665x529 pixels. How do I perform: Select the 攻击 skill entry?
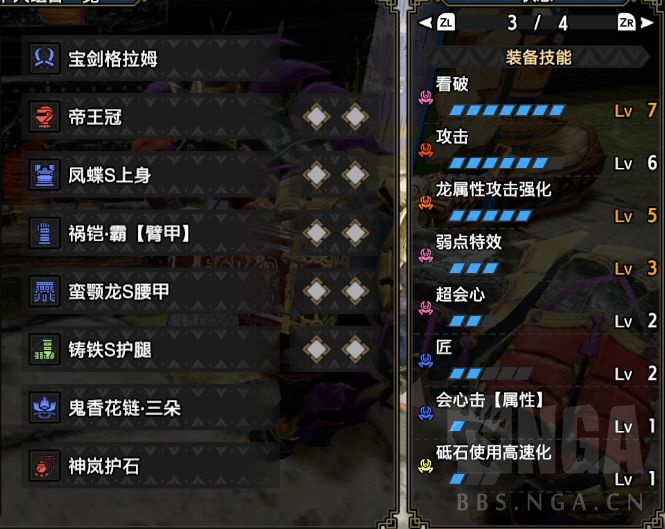537,150
